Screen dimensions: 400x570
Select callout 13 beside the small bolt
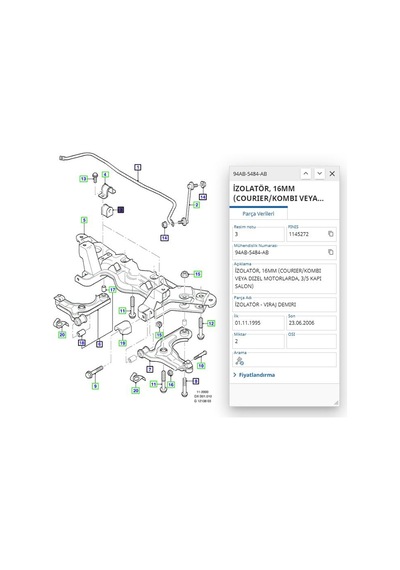(84, 178)
